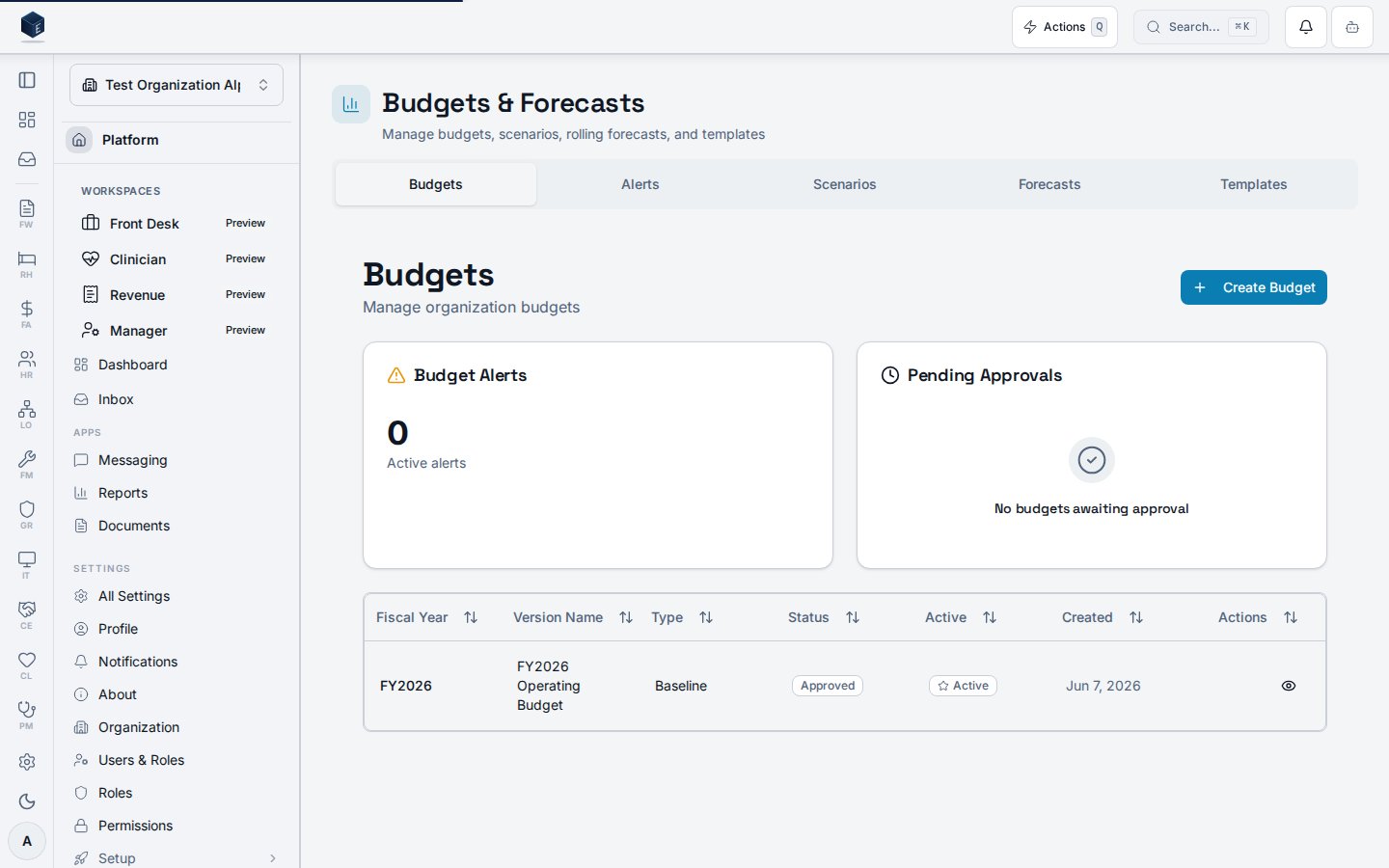Open the CL heart module icon
This screenshot has width=1389, height=868.
pyautogui.click(x=27, y=665)
